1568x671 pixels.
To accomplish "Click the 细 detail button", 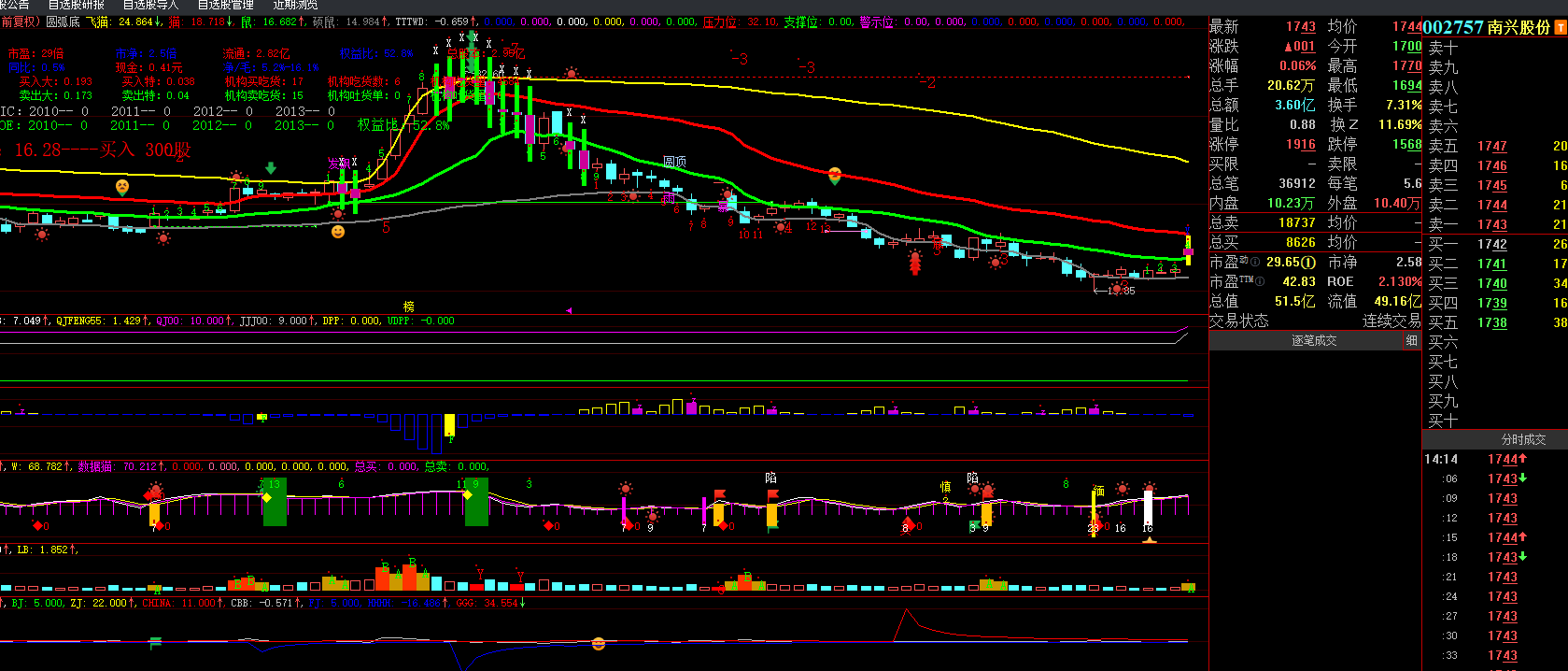I will [x=1411, y=341].
